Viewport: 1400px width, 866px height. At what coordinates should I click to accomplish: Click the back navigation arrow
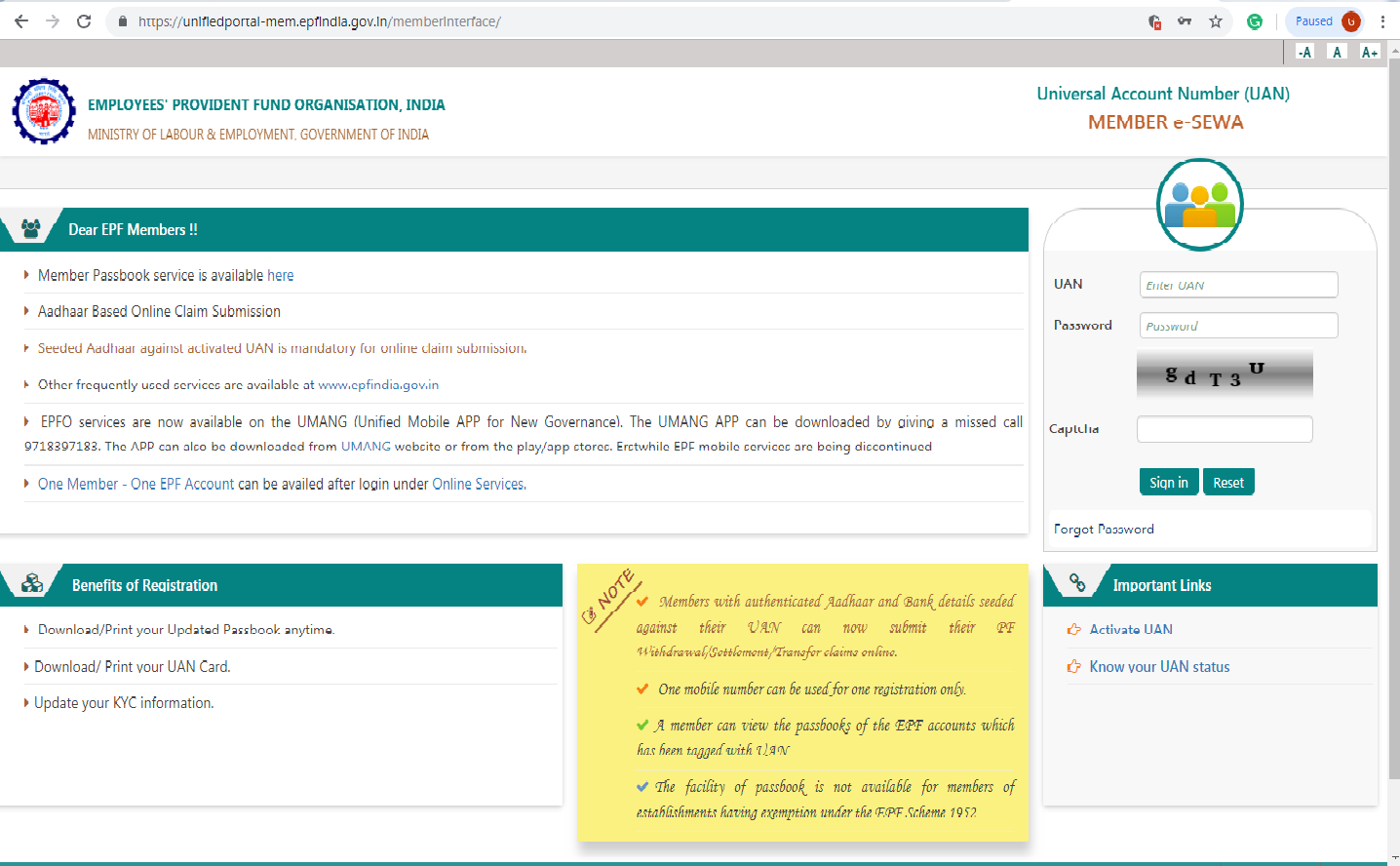pos(20,20)
